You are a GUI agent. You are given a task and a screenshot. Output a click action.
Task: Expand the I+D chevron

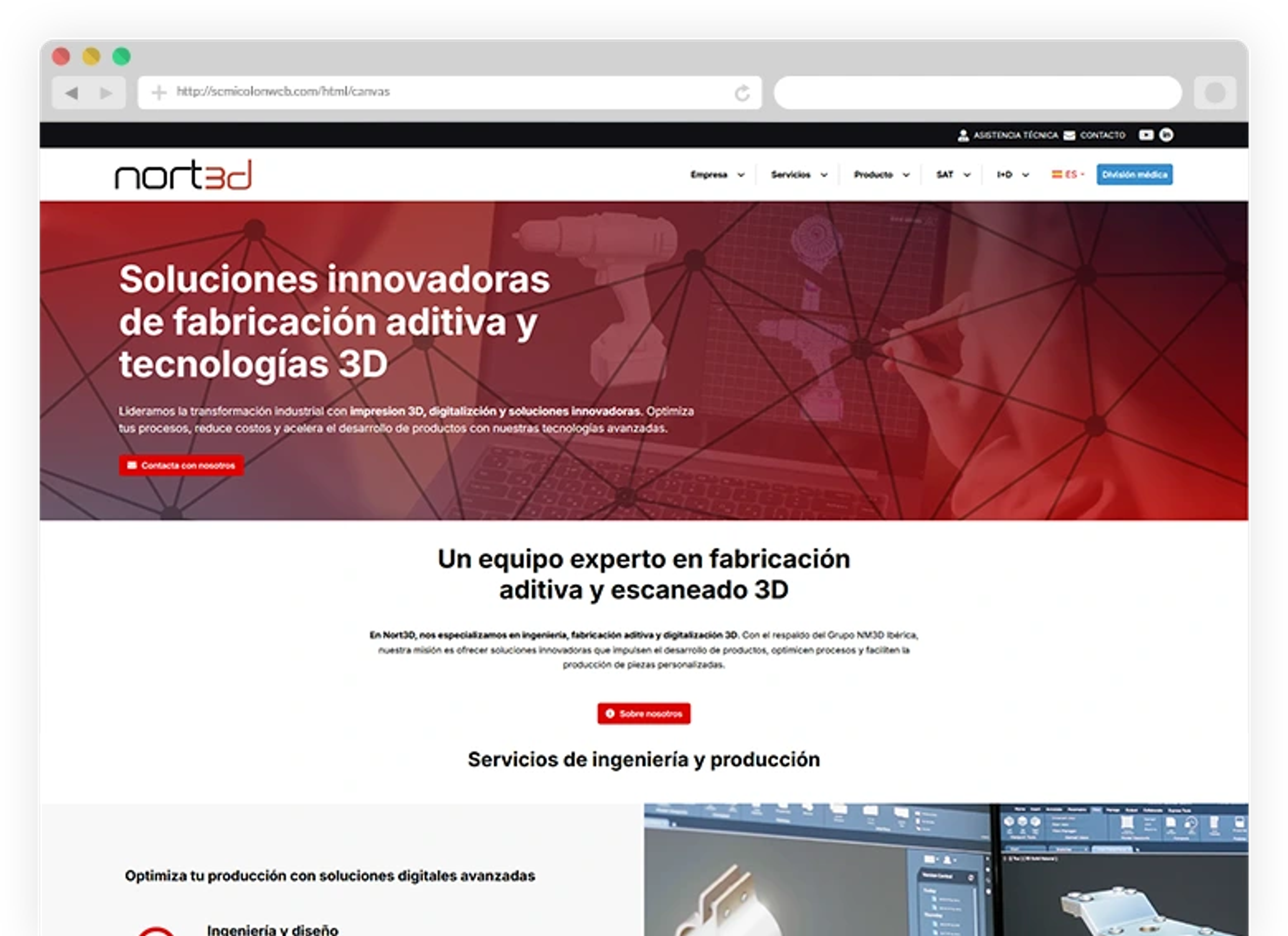tap(1025, 175)
